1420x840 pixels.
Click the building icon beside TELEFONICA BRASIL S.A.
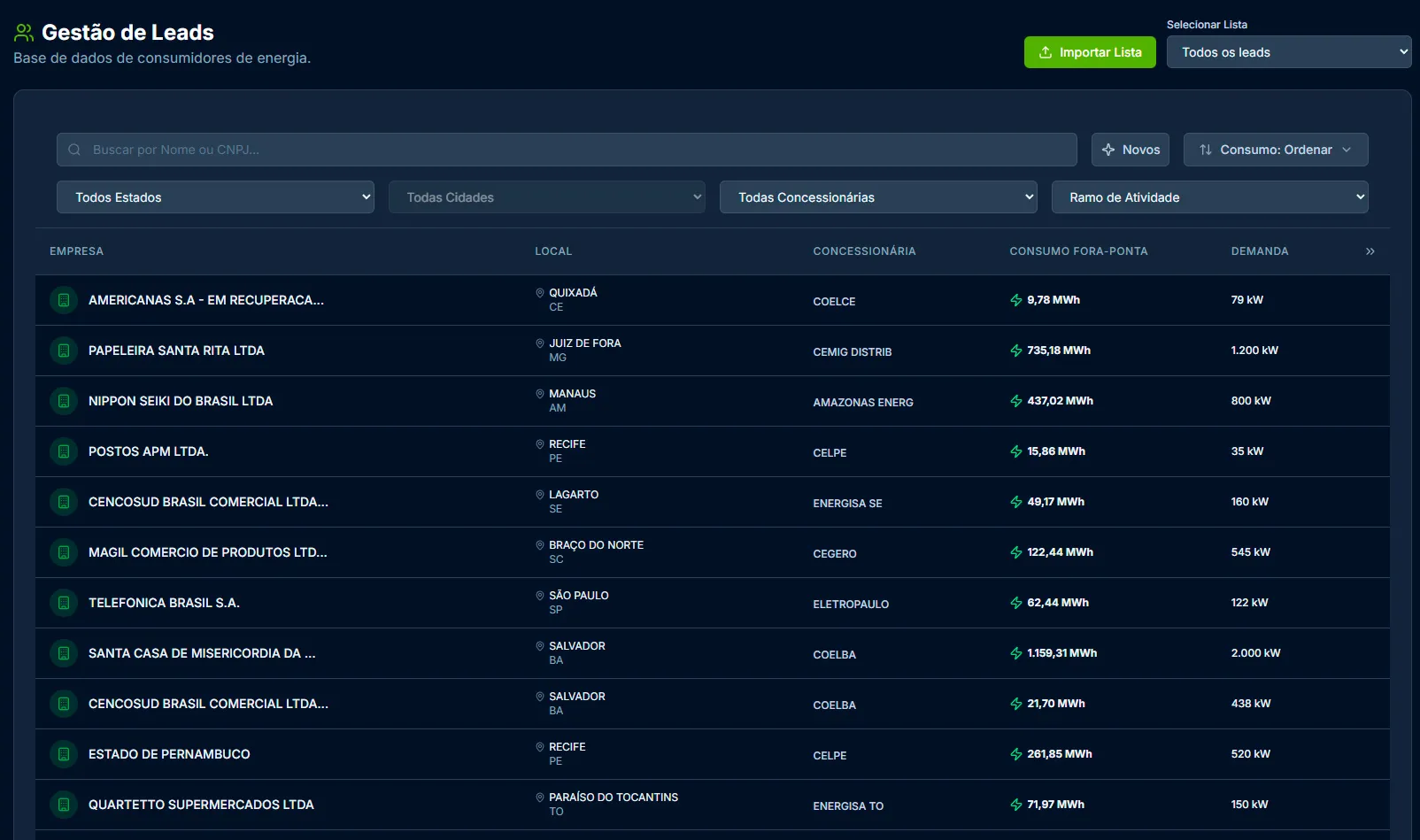click(x=63, y=603)
